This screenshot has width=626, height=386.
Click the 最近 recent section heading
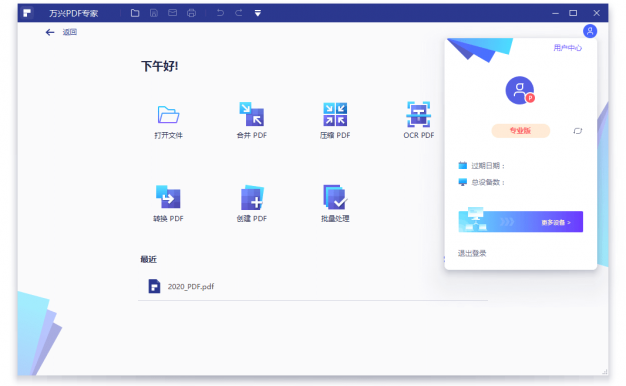point(149,259)
